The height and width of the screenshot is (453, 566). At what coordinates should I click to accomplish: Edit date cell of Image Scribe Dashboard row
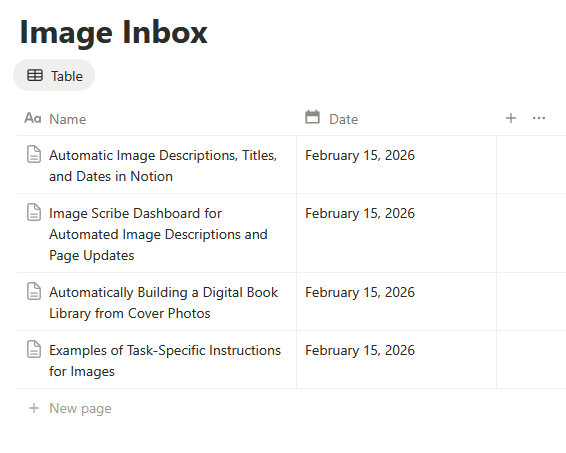tap(396, 233)
